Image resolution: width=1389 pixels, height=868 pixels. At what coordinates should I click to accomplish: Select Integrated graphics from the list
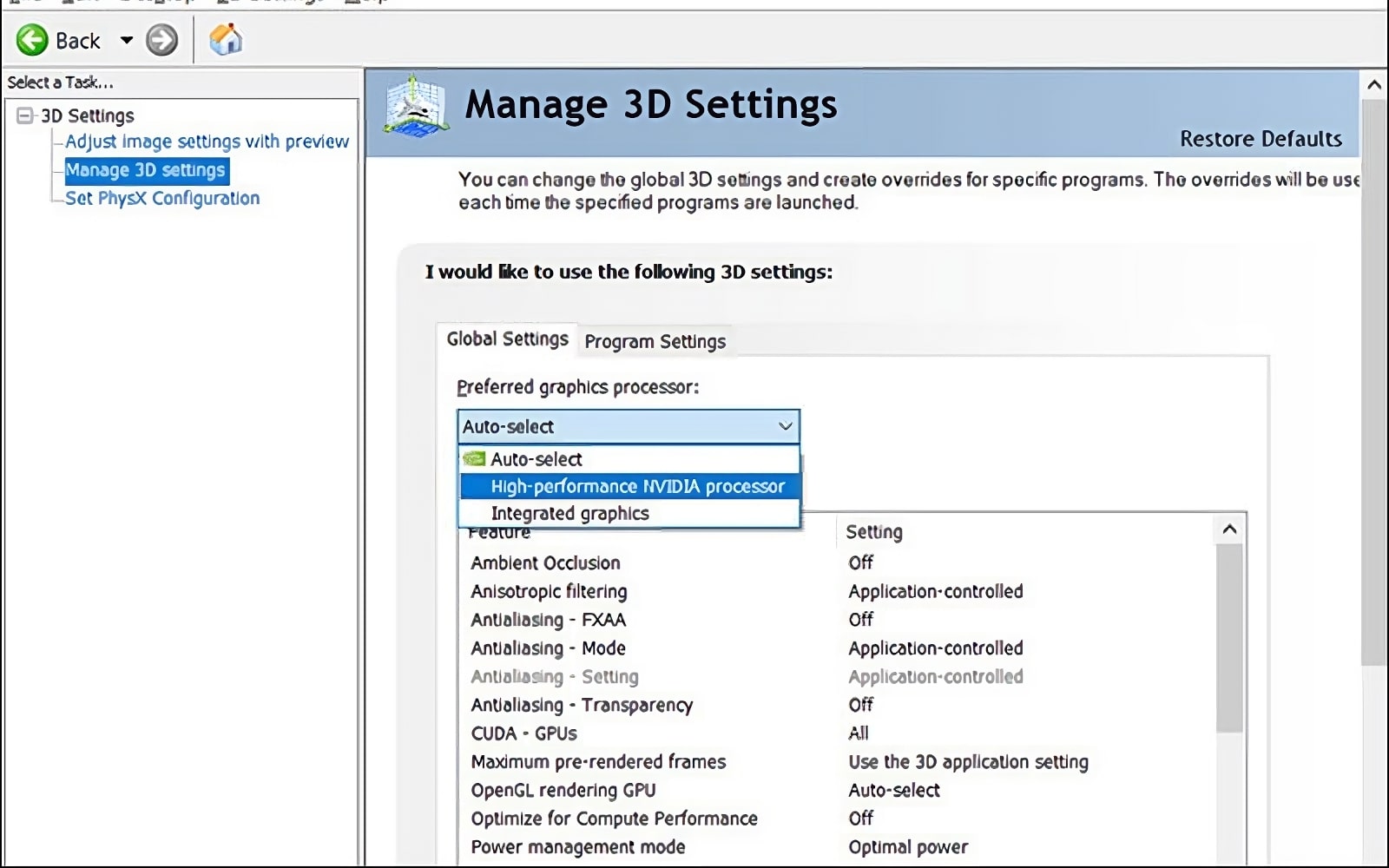(569, 513)
